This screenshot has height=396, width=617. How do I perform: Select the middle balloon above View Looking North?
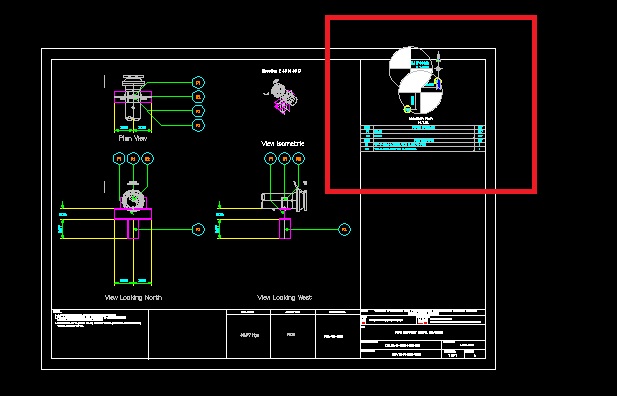133,159
